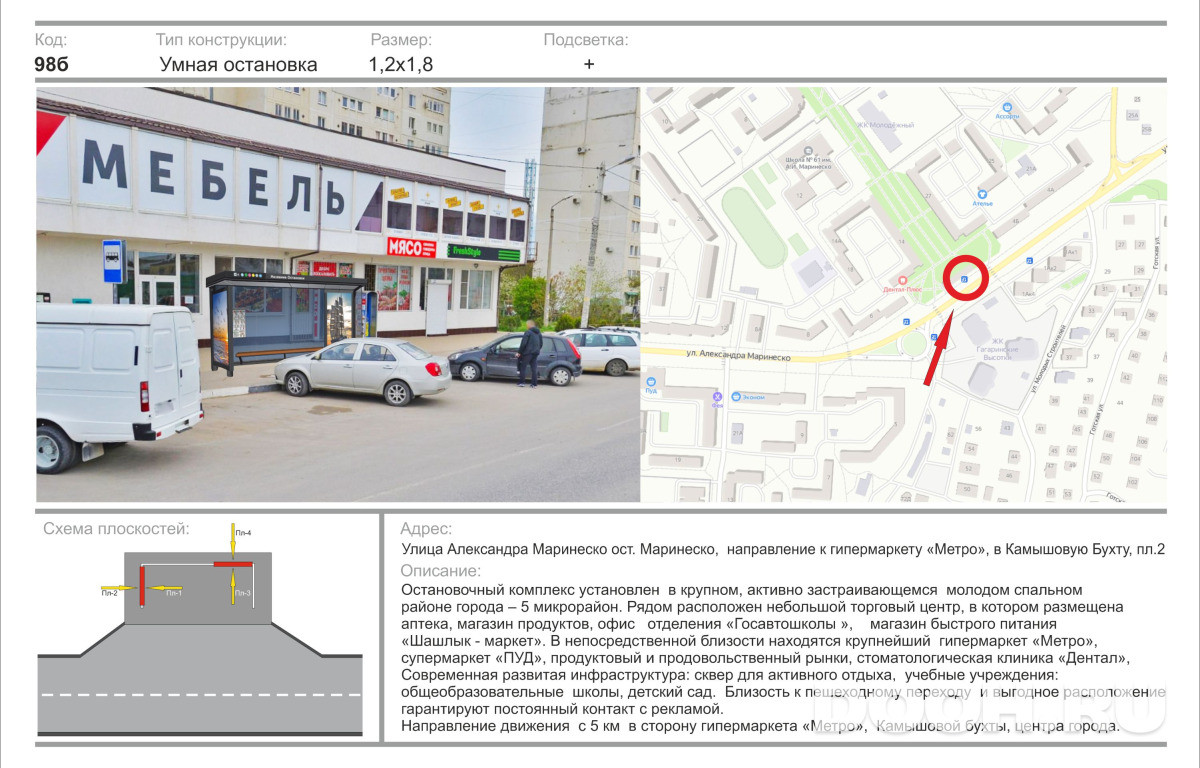Viewport: 1200px width, 768px height.
Task: Click the bus stop icon inside the red circle
Action: tap(964, 280)
